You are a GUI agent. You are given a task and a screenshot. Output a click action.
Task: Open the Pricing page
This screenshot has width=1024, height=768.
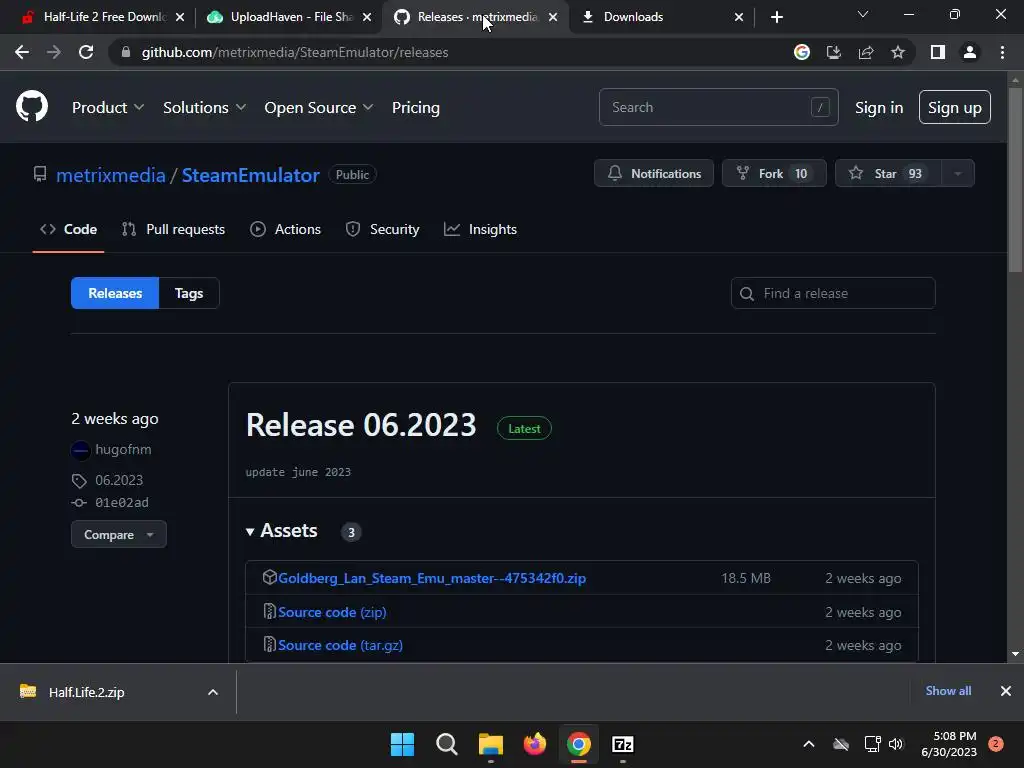click(x=415, y=107)
